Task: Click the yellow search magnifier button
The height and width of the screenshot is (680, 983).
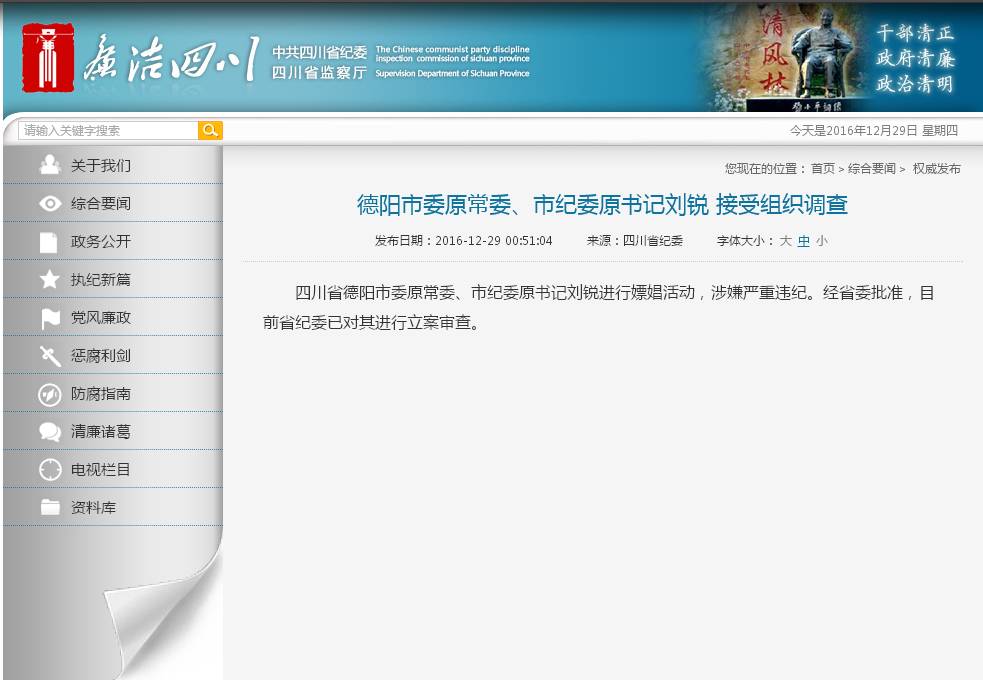Action: 209,130
